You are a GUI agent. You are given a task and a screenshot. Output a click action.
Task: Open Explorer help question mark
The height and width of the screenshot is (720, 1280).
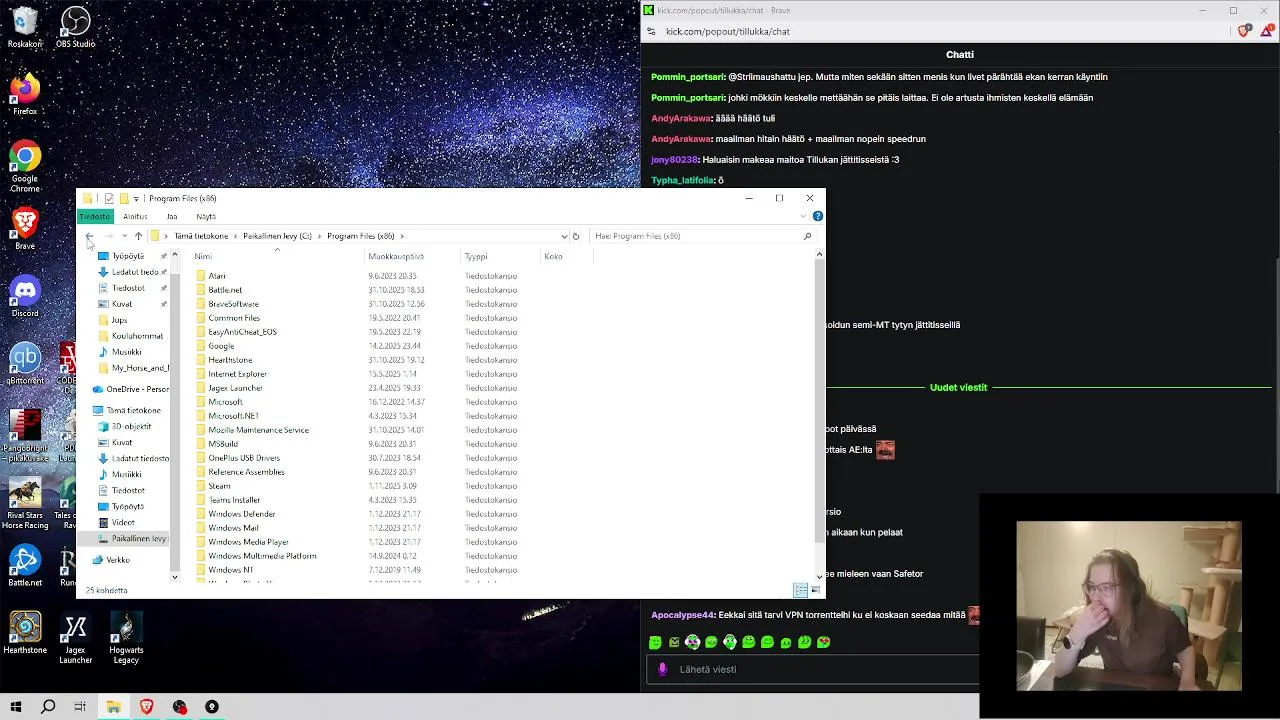[817, 216]
